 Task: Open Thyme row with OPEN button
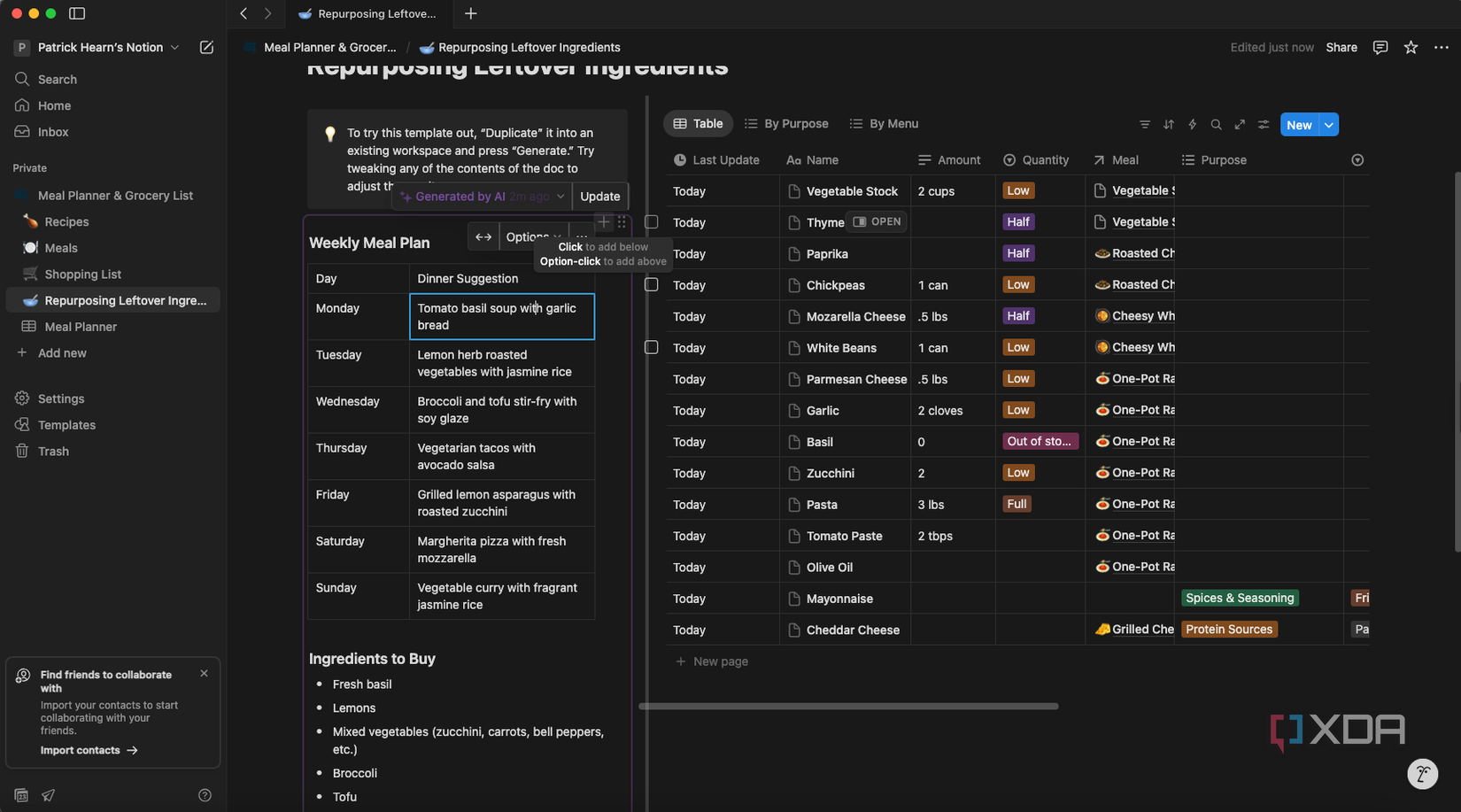877,221
